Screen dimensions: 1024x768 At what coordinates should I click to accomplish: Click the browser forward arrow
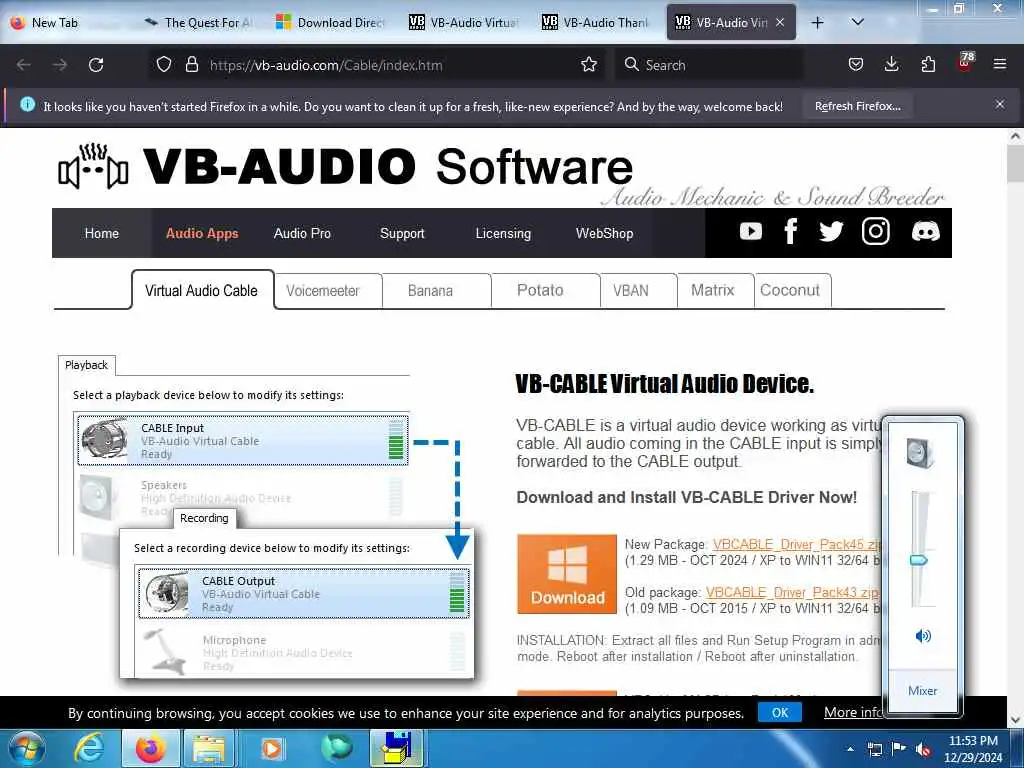[x=59, y=65]
